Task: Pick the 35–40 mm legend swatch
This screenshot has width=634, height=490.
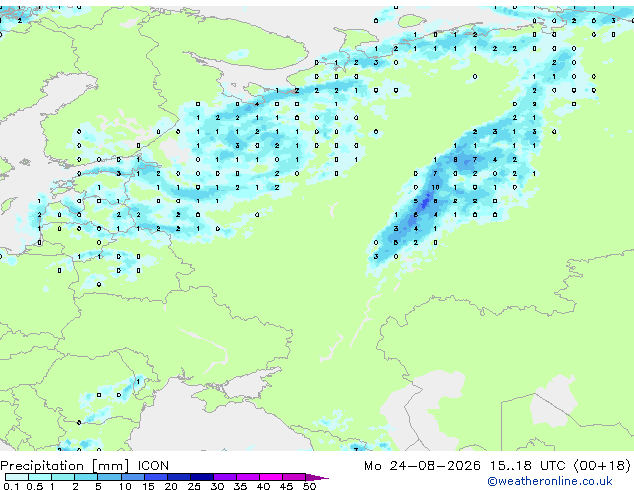Action: click(247, 477)
